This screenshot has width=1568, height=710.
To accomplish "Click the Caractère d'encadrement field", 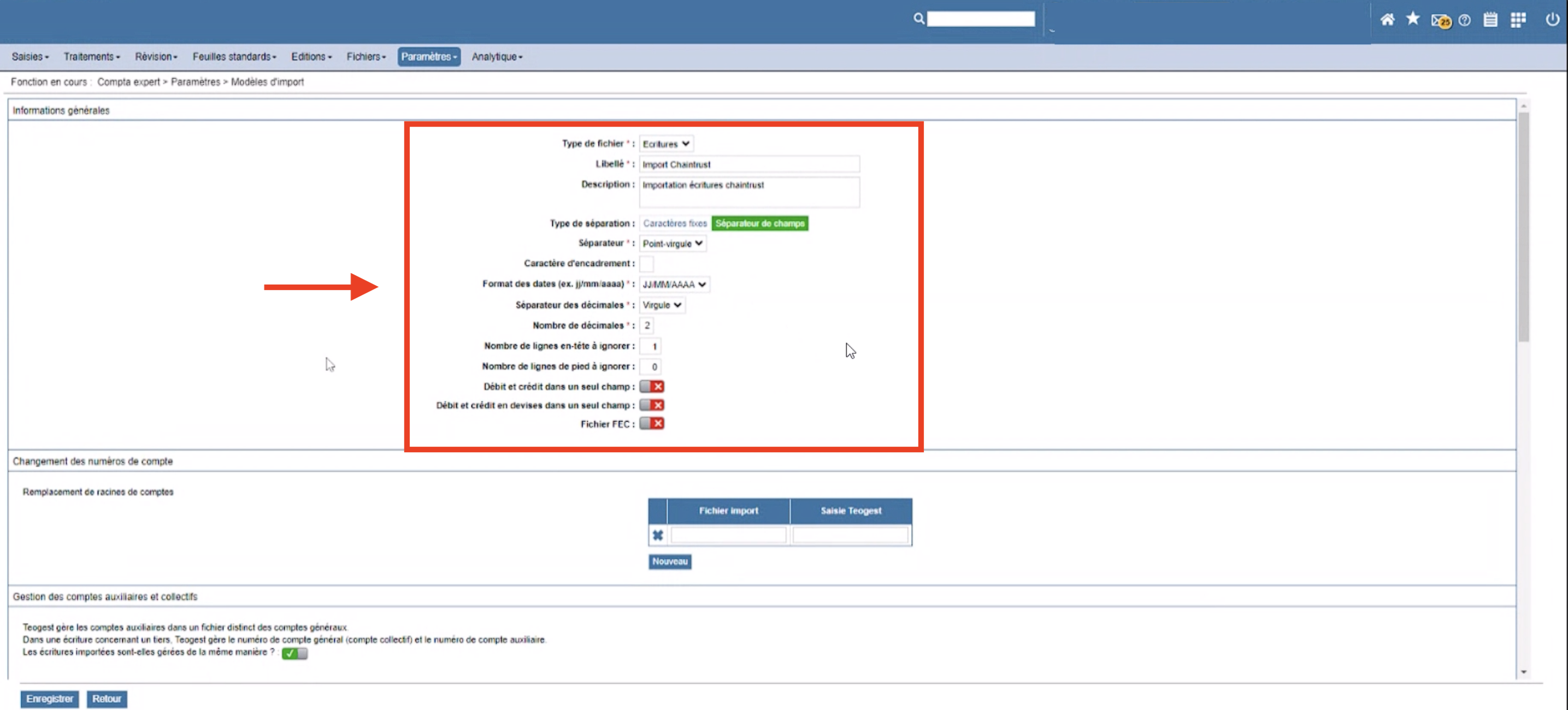I will tap(646, 264).
